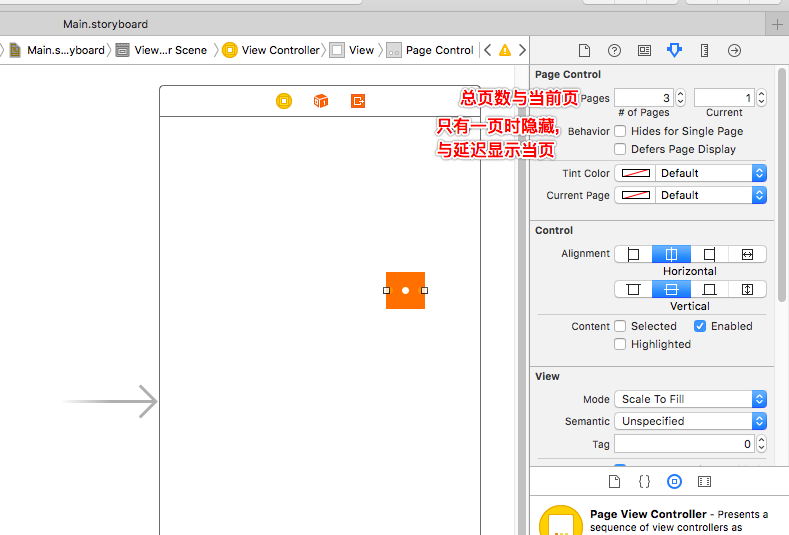Uncheck the Enabled content option
Screen dimensions: 789x535
[700, 326]
